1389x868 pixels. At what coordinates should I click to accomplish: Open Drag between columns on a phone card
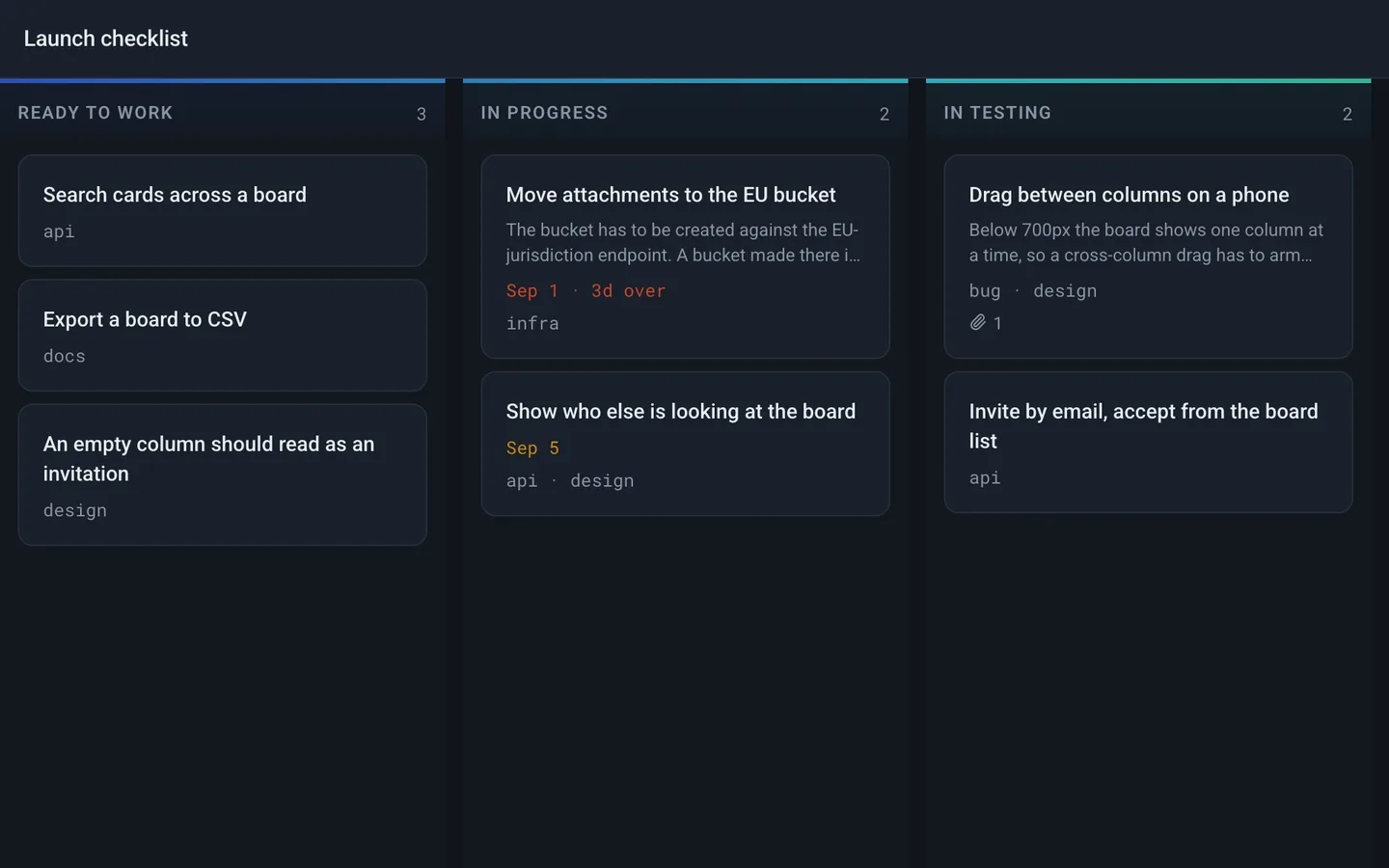tap(1148, 257)
